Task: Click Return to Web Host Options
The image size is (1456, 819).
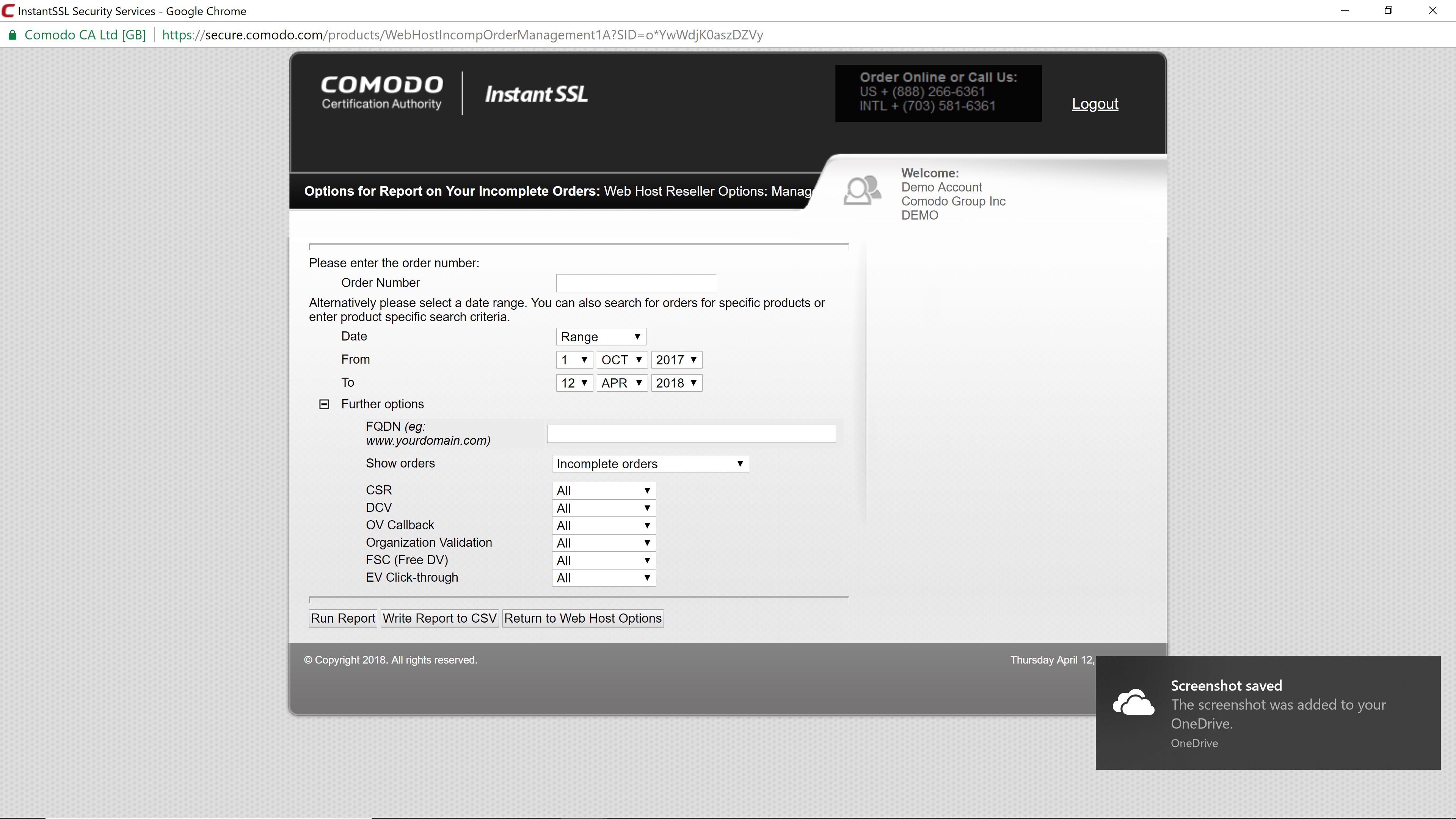Action: point(583,618)
